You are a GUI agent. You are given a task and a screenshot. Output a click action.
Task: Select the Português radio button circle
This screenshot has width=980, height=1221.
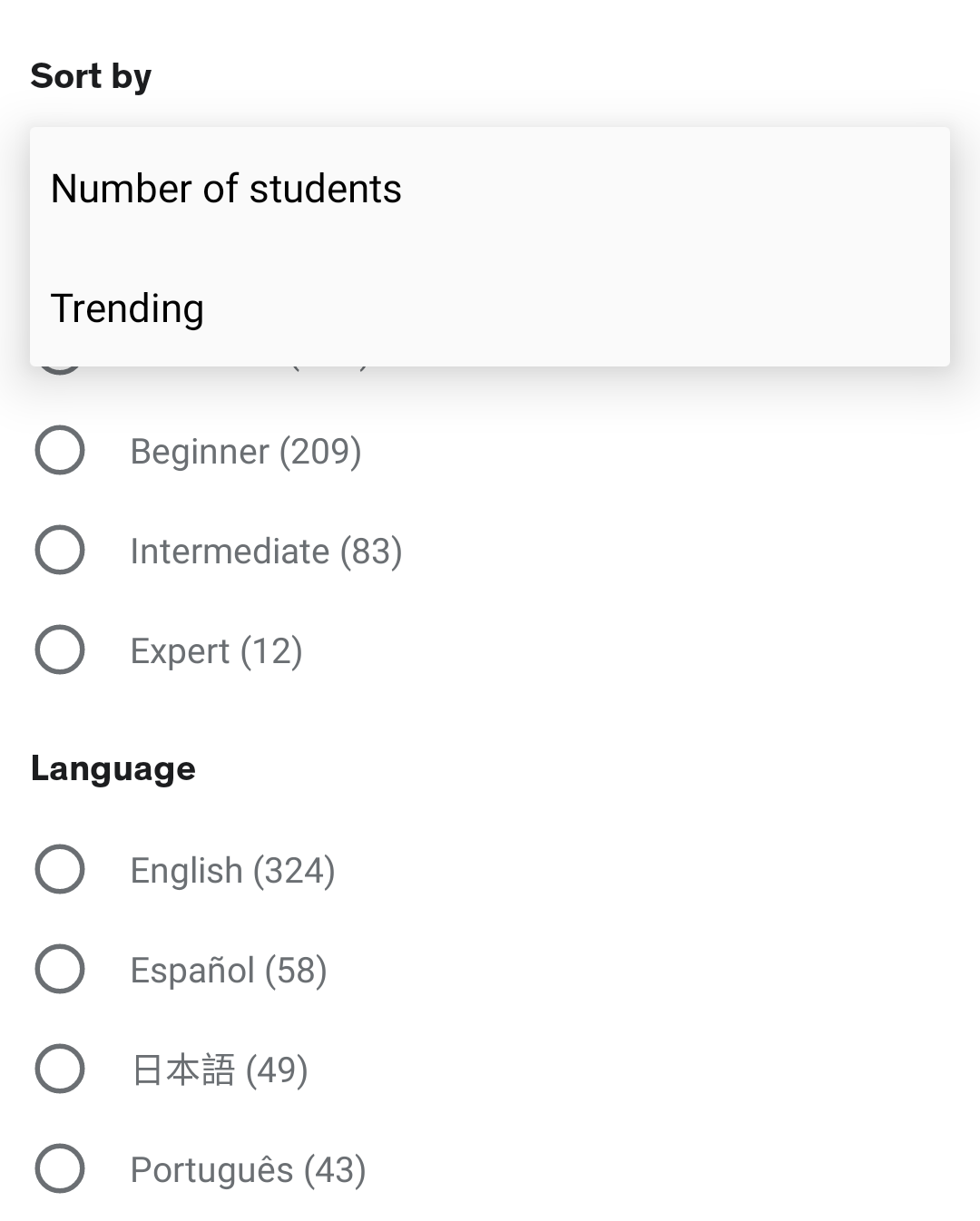click(60, 1169)
